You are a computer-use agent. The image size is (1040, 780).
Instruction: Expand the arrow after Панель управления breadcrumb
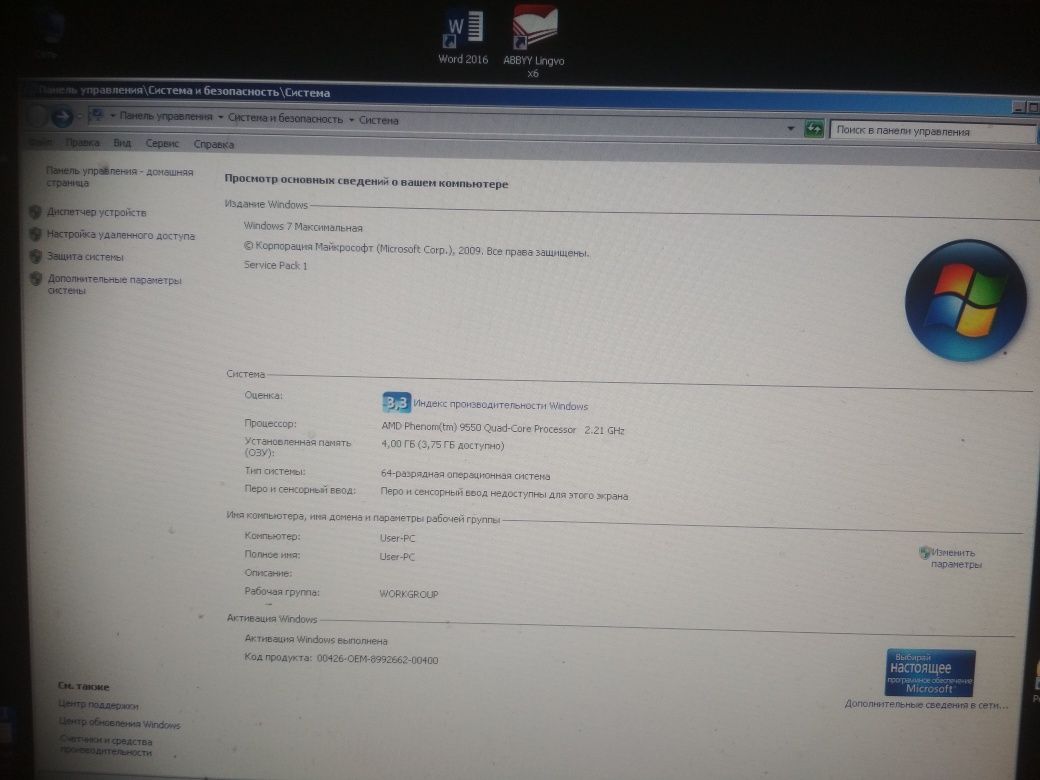coord(220,117)
